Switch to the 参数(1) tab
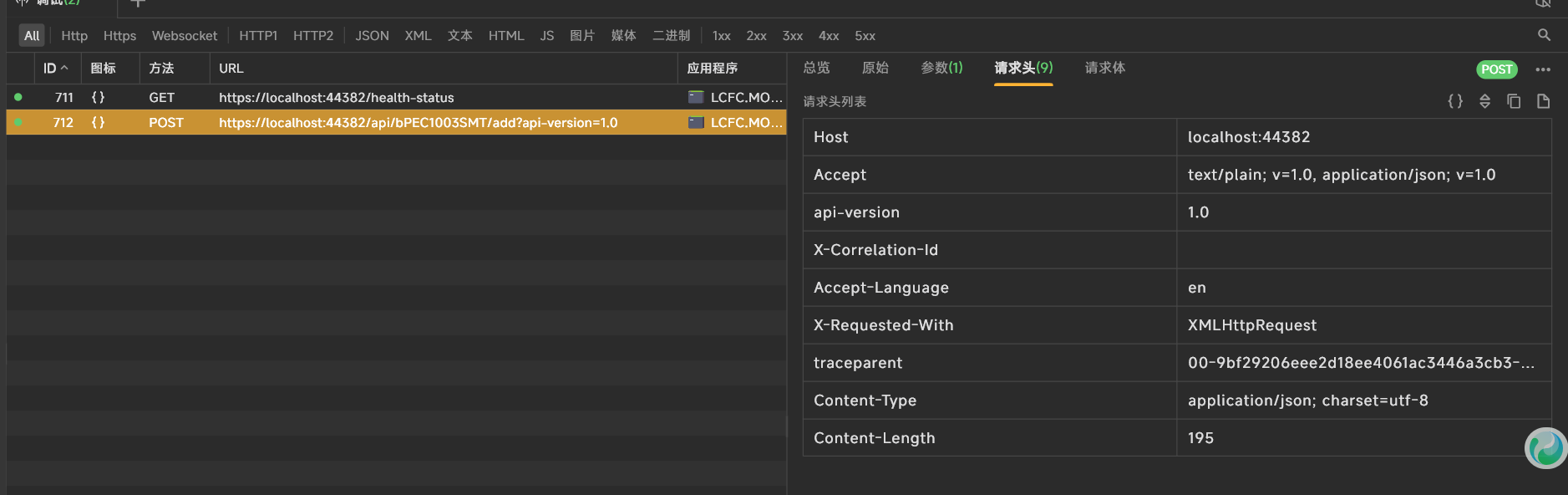 941,68
